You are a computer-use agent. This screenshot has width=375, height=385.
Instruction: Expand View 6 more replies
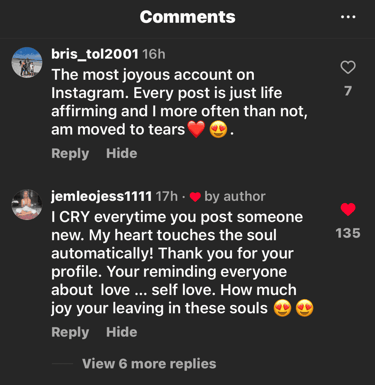click(x=149, y=364)
